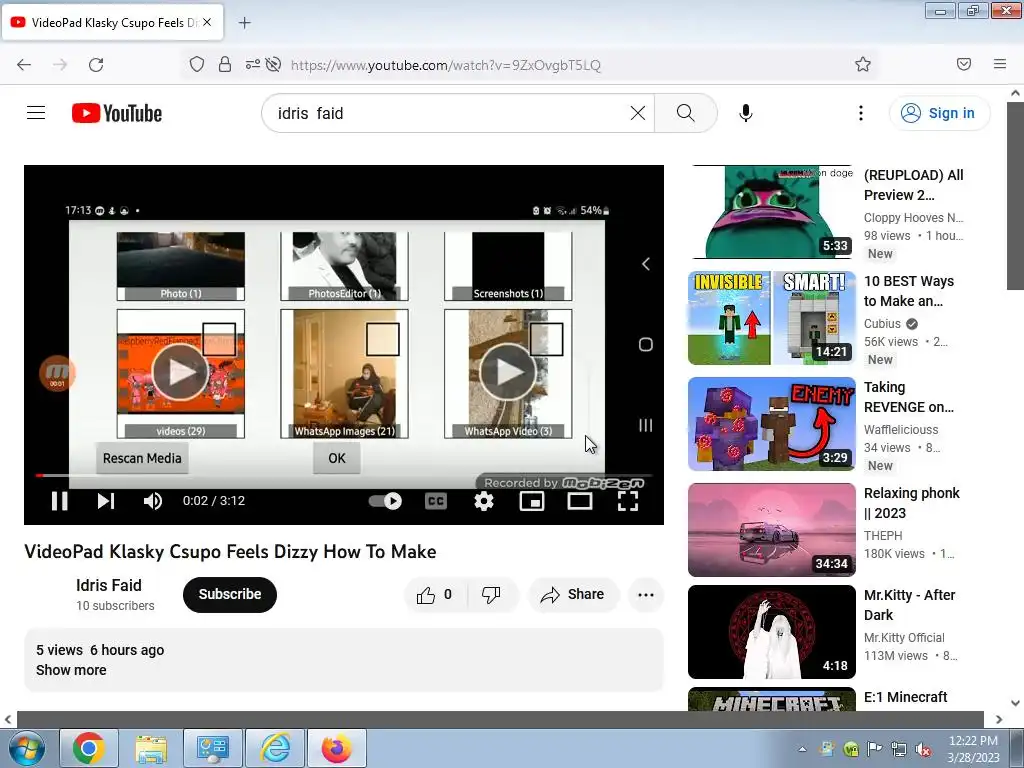Open YouTube settings three-dot menu
This screenshot has height=768, width=1024.
pos(861,113)
